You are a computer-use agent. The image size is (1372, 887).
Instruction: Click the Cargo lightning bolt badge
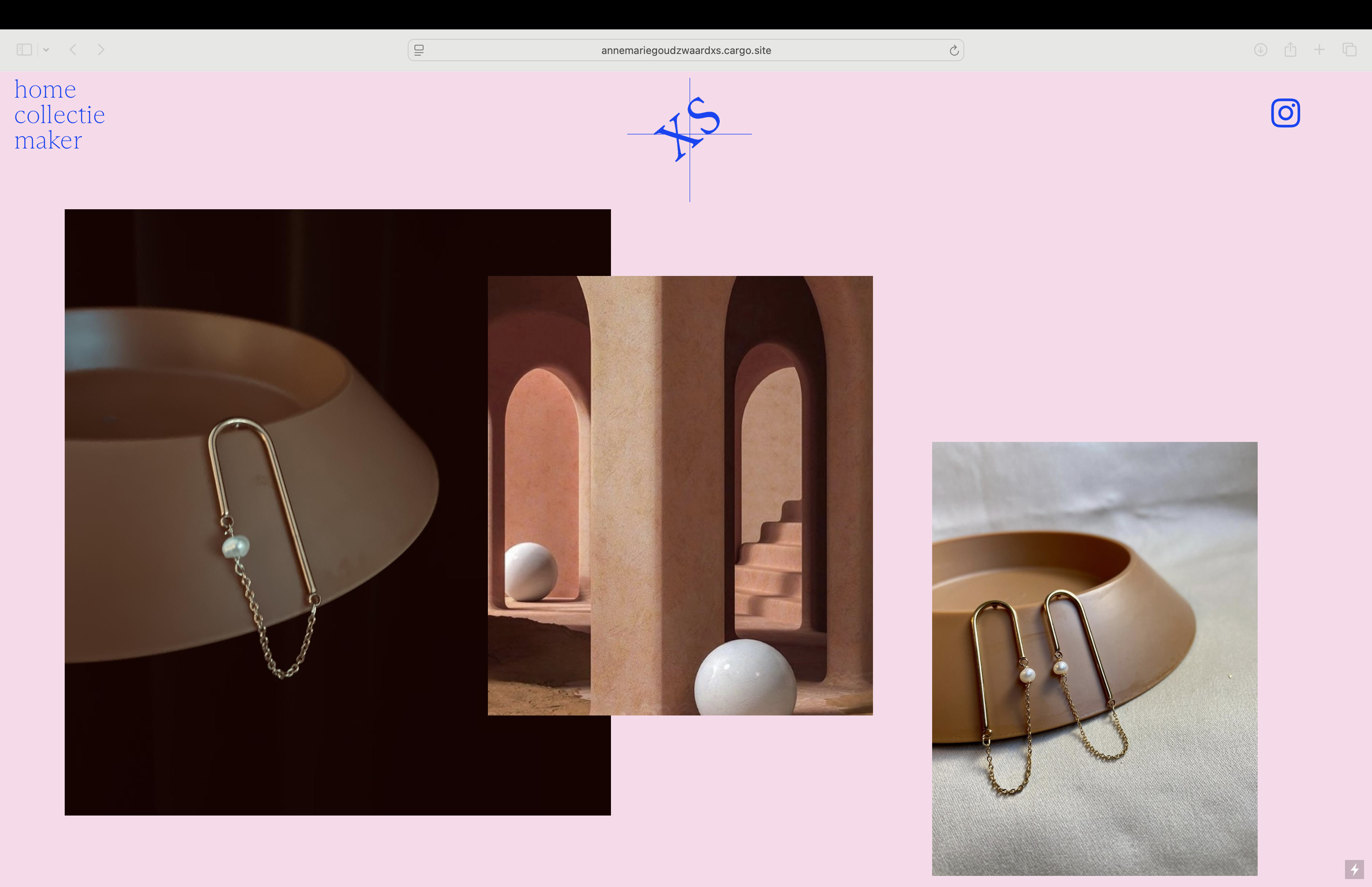click(1354, 869)
